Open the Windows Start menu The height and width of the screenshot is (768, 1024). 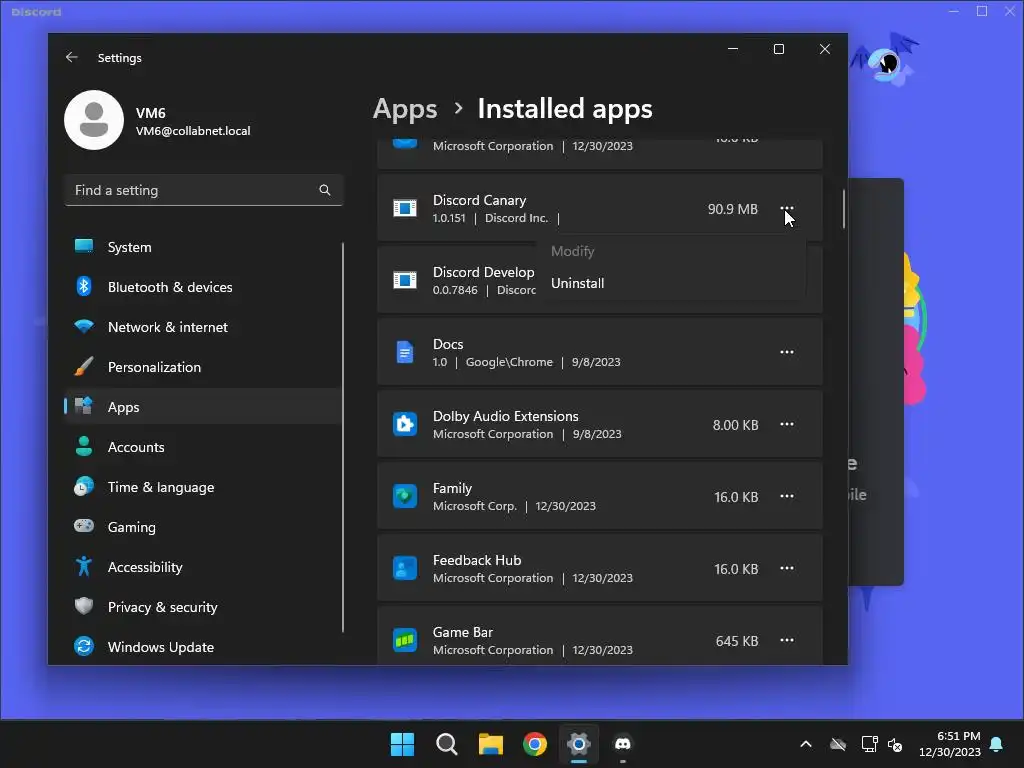402,744
